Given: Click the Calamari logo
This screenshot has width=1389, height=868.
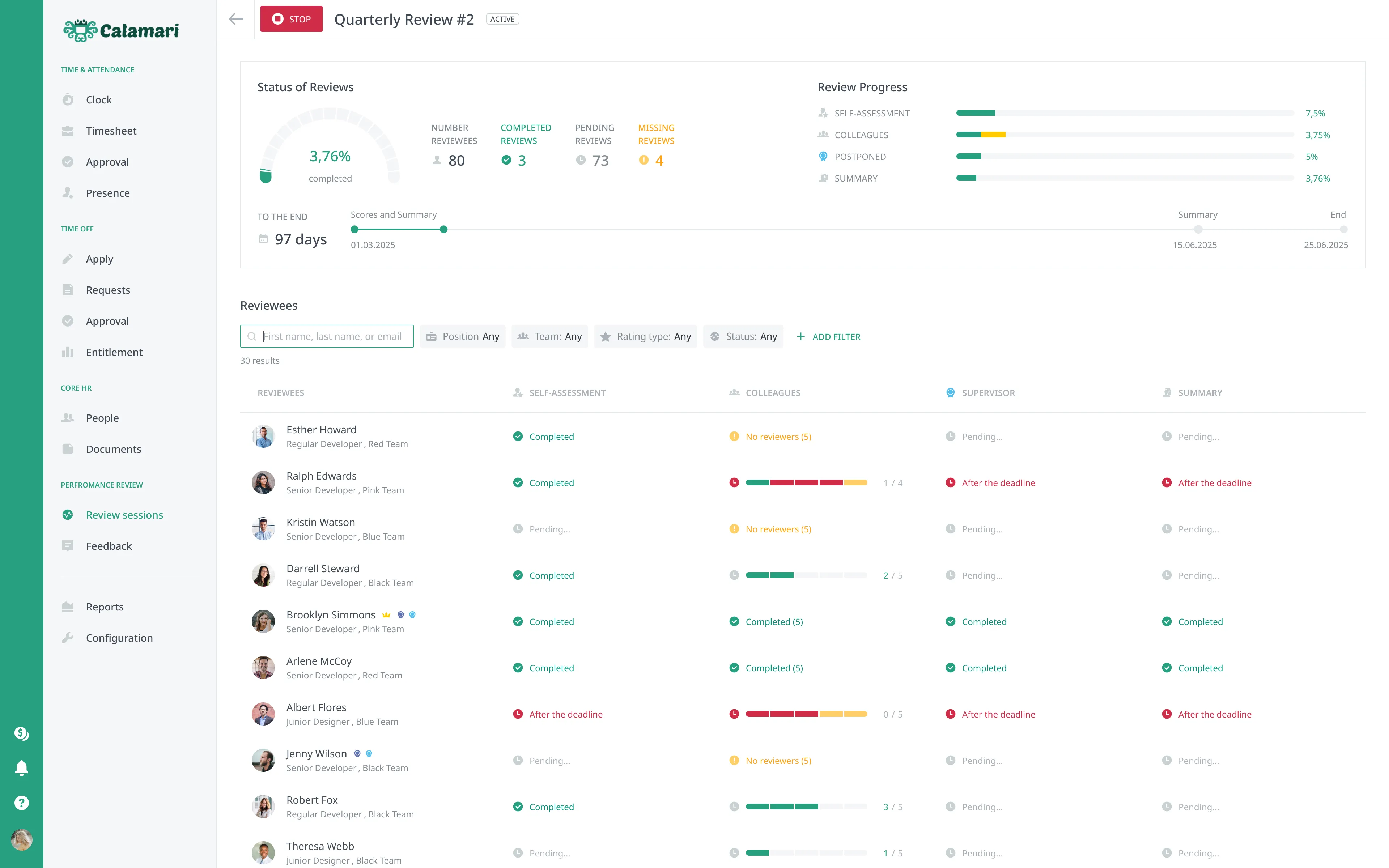Looking at the screenshot, I should click(121, 30).
